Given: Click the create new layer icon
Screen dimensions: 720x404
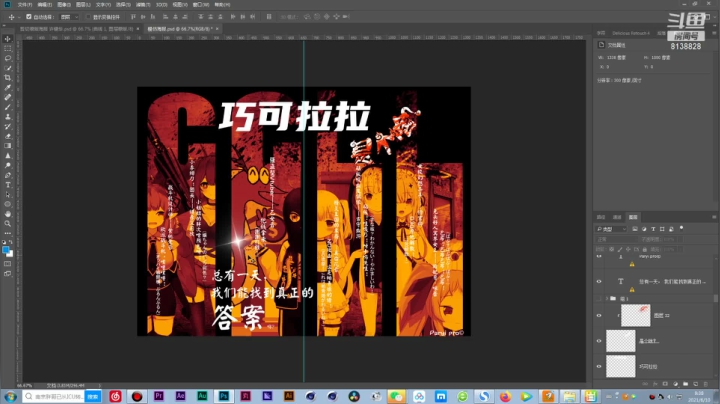Looking at the screenshot, I should tap(696, 384).
